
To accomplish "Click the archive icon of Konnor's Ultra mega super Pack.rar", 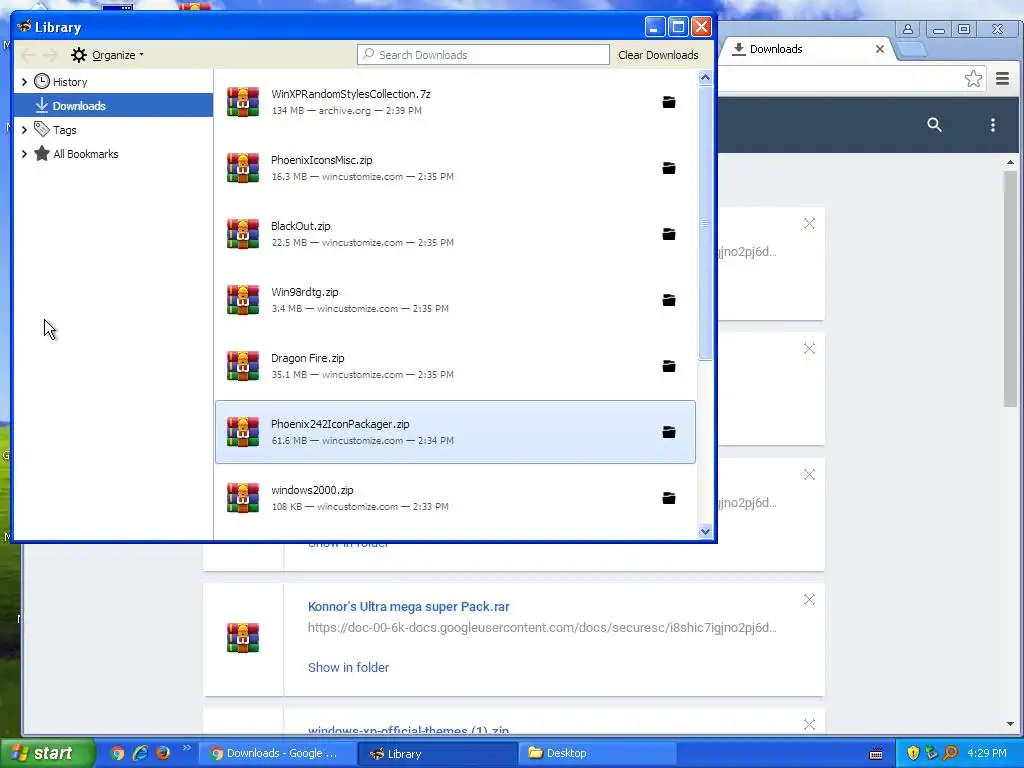I will [243, 637].
